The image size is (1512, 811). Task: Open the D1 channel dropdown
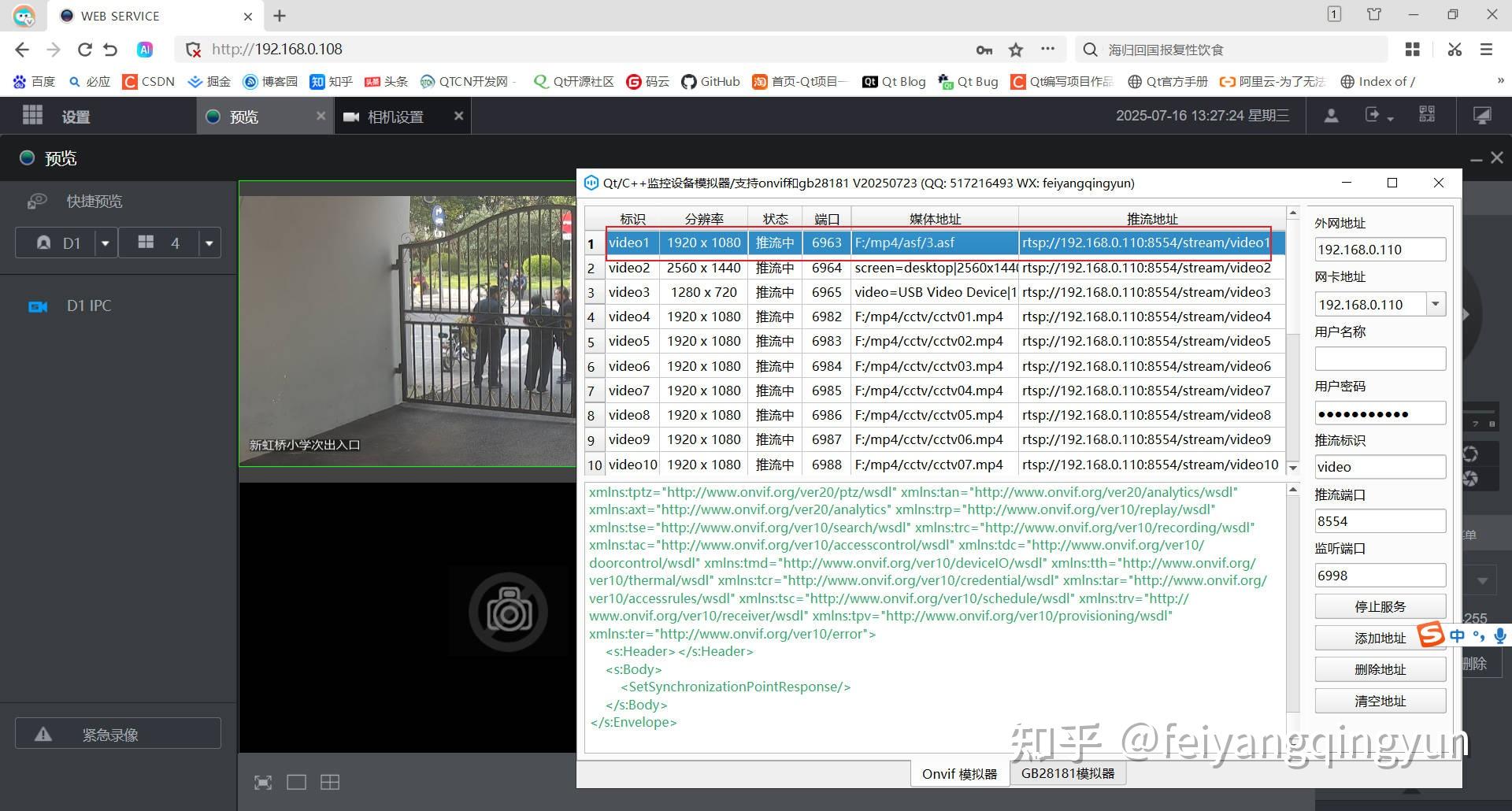[105, 243]
